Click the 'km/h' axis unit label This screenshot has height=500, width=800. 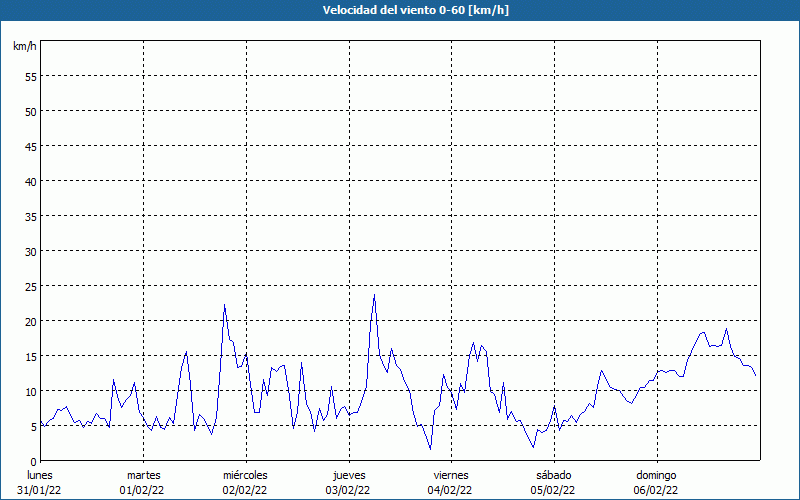click(25, 46)
